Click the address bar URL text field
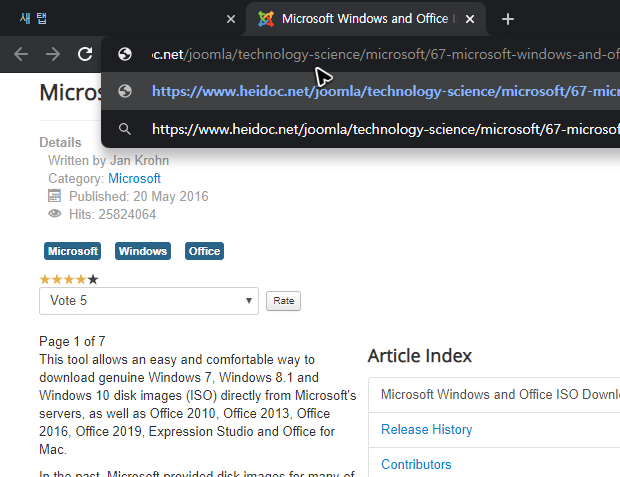The height and width of the screenshot is (477, 620). point(386,54)
